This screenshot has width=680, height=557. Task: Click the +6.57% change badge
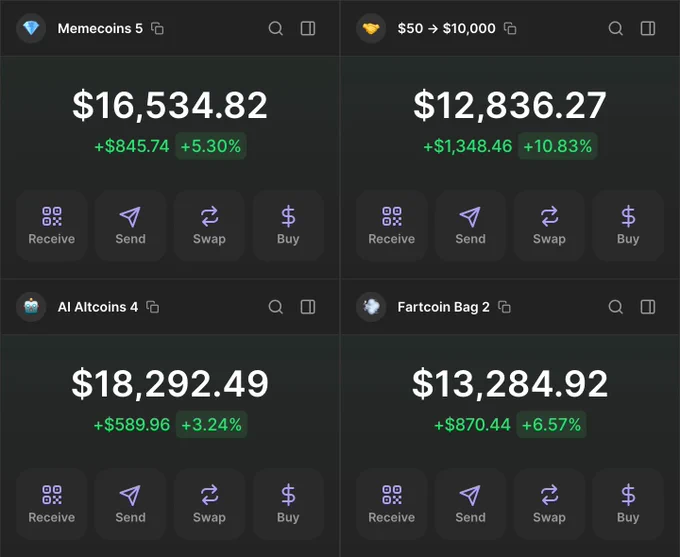552,425
